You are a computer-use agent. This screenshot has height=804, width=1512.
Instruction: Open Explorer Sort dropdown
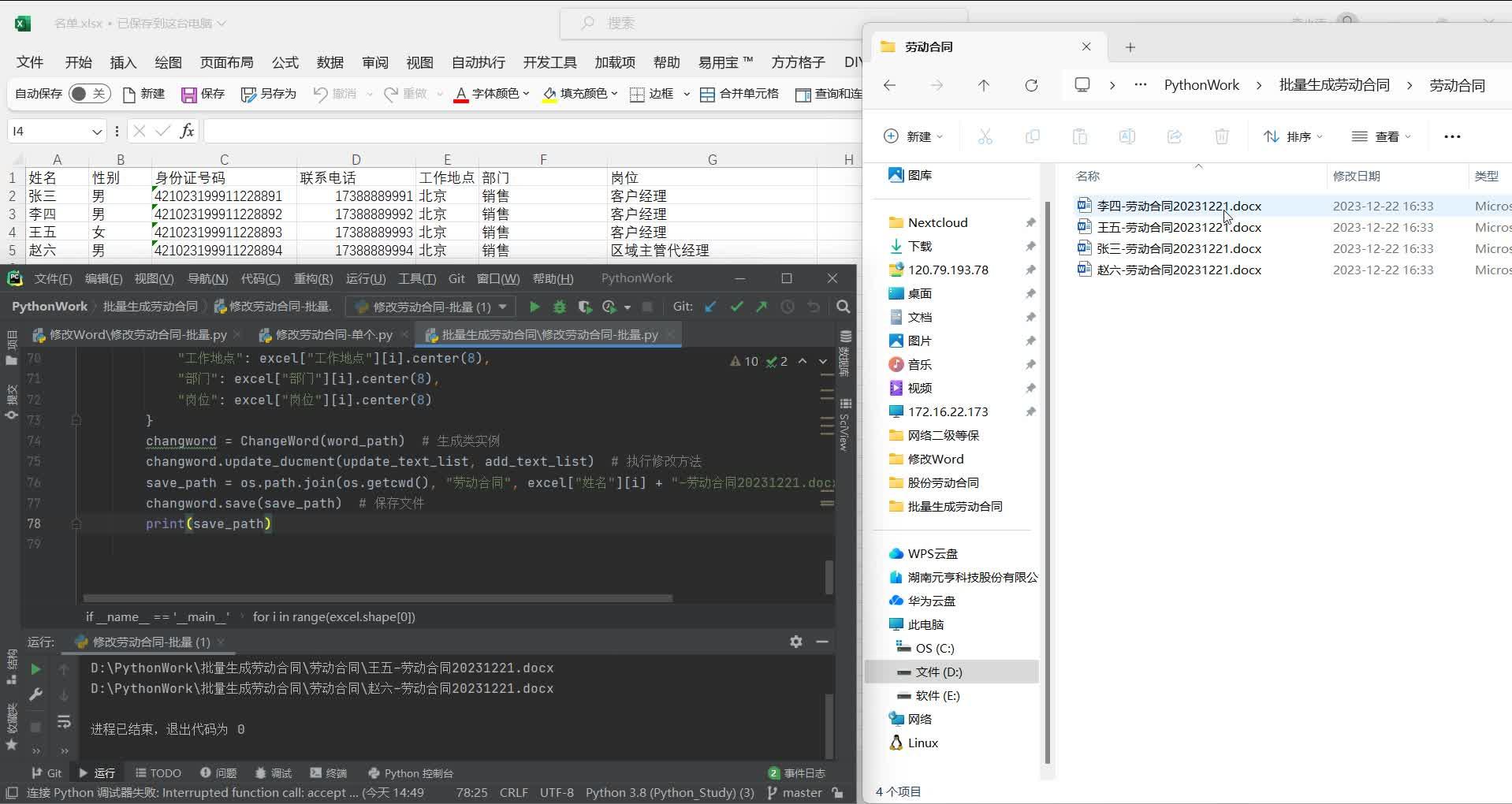pyautogui.click(x=1293, y=136)
